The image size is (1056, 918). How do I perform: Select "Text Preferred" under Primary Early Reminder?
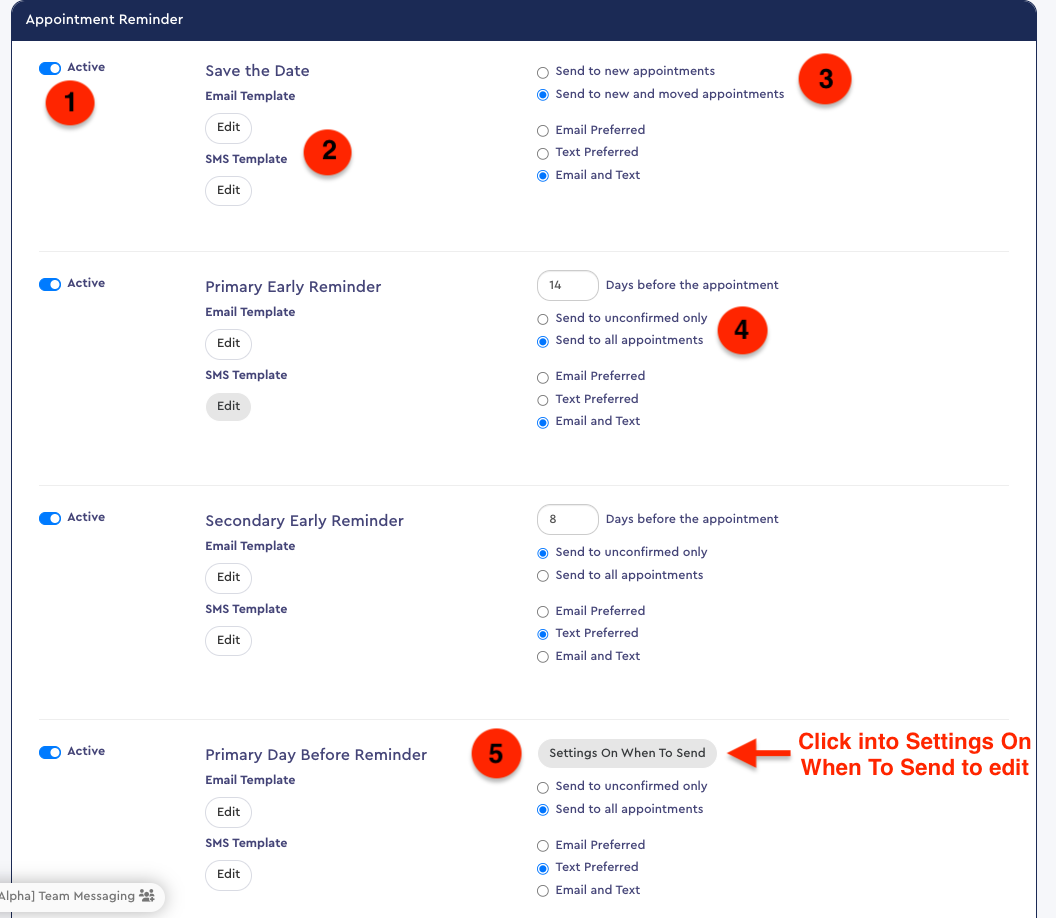pos(542,398)
